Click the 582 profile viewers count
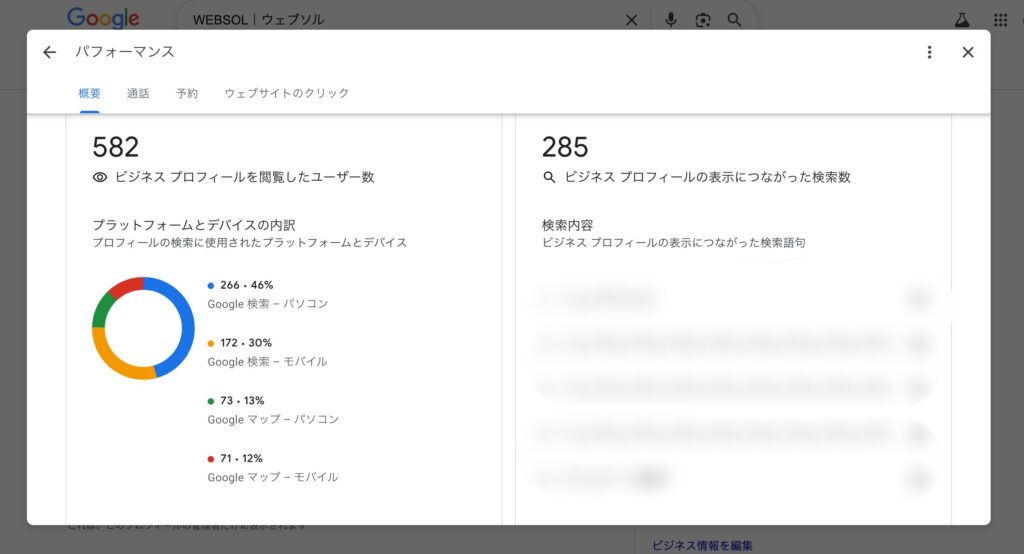This screenshot has height=554, width=1024. click(x=116, y=147)
